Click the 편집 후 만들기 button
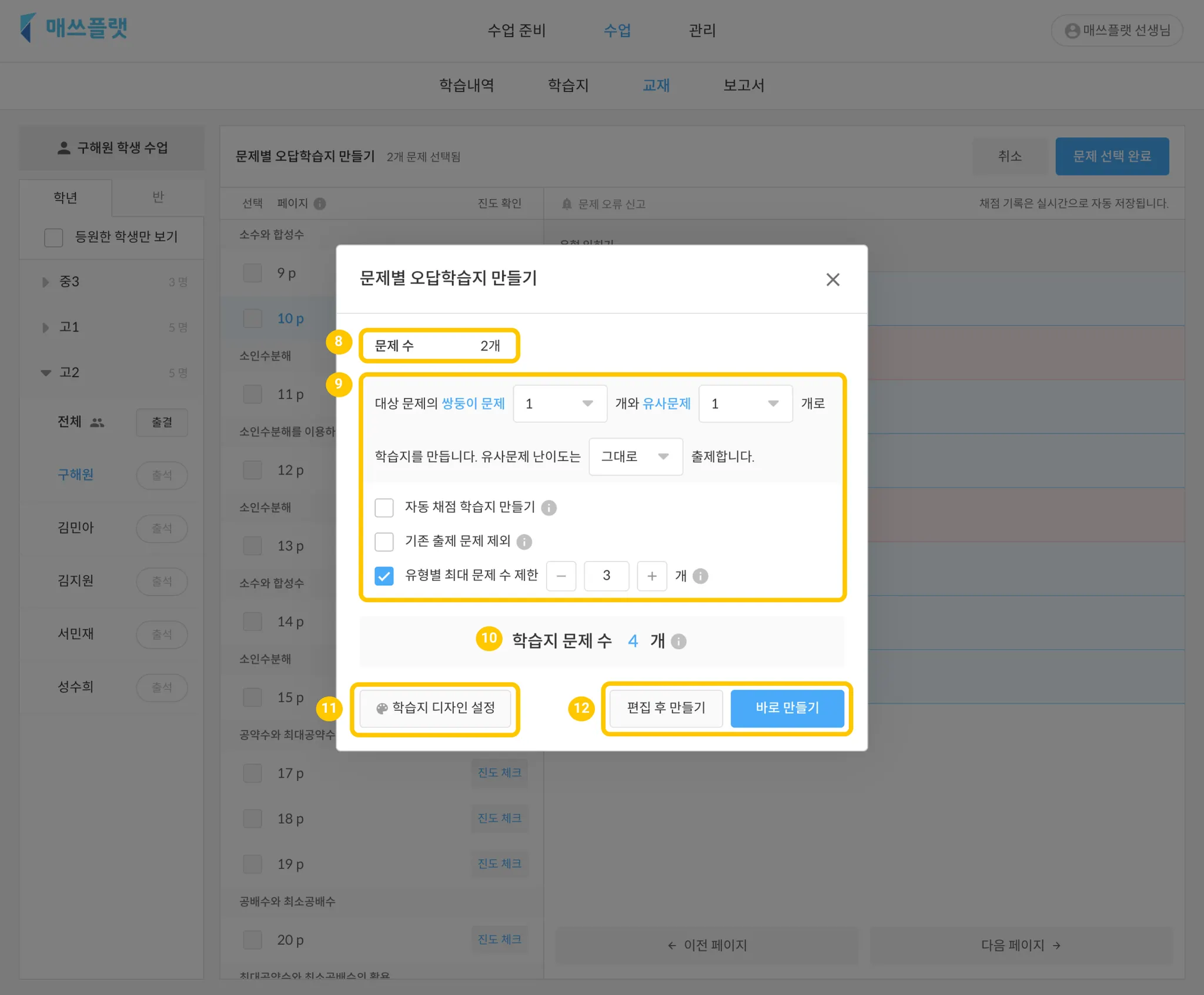The image size is (1204, 995). pos(665,708)
